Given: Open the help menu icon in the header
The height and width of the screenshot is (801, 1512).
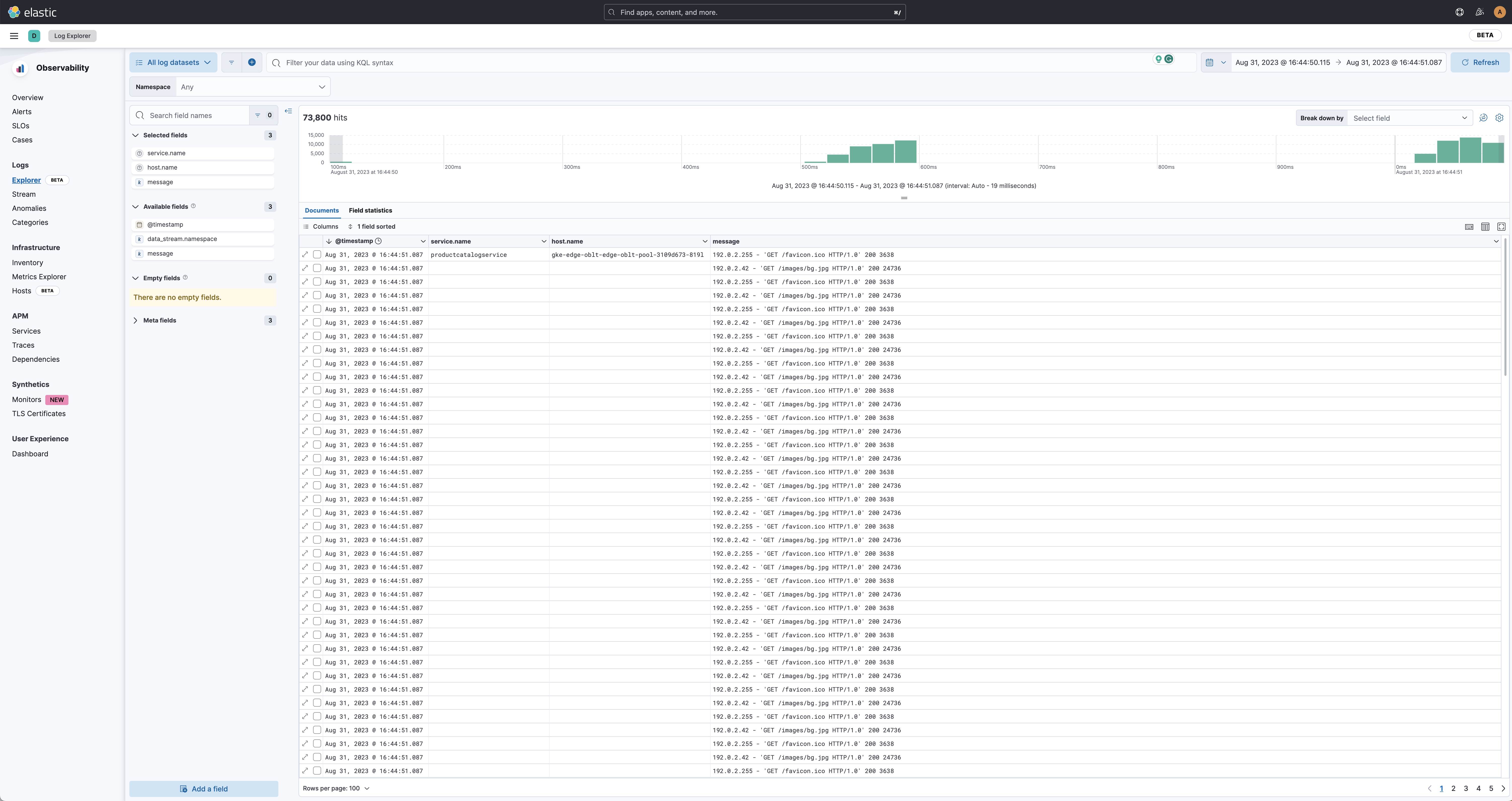Looking at the screenshot, I should click(1459, 12).
